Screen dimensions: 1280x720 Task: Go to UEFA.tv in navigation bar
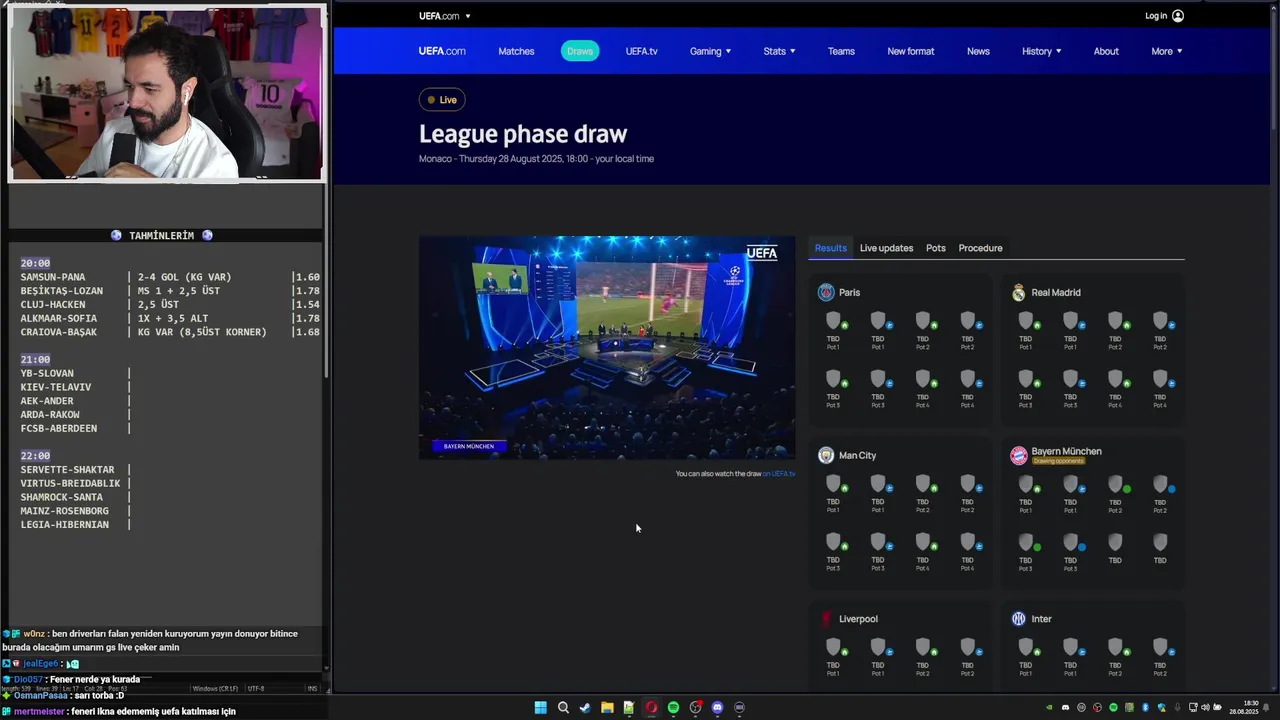pos(642,51)
